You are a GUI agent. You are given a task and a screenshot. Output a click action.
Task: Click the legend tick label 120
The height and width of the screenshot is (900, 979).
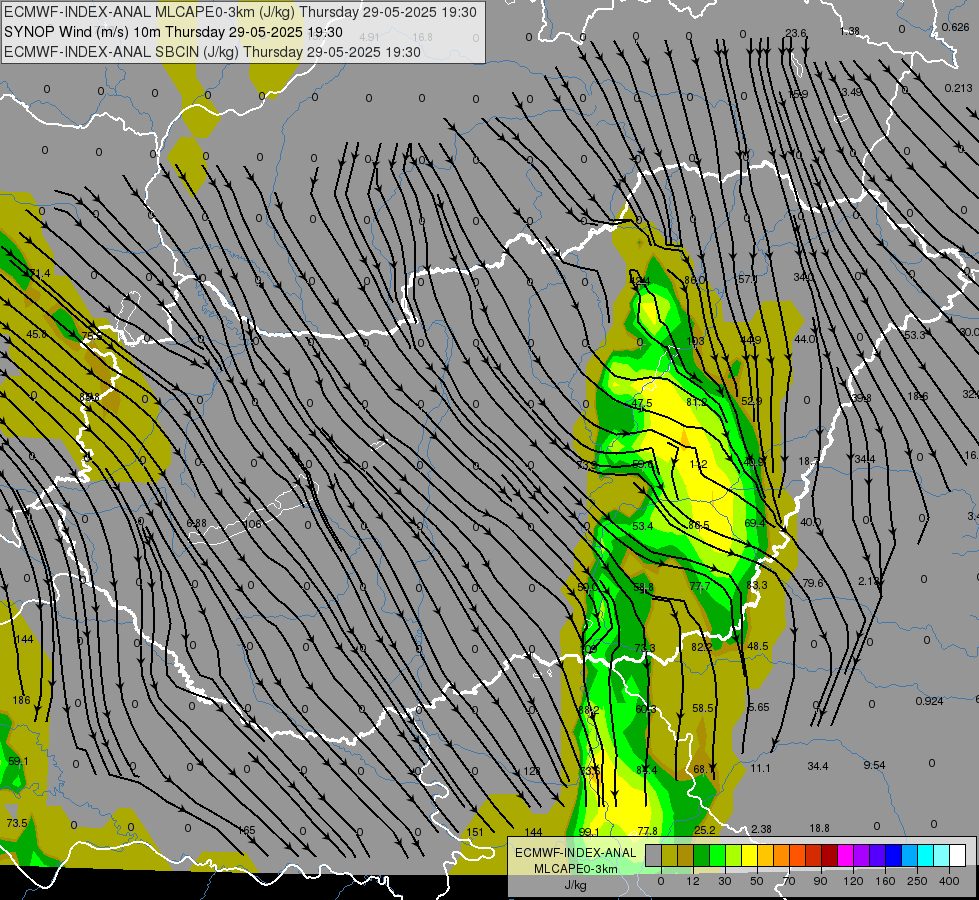click(x=854, y=881)
